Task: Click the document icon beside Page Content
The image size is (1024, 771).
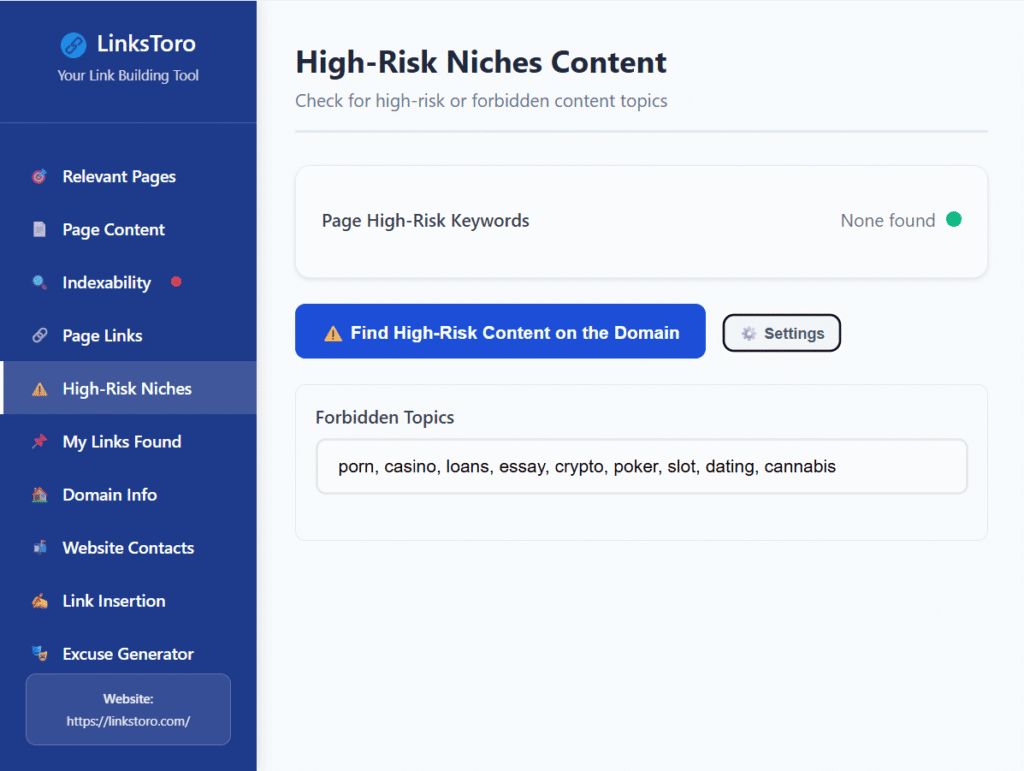Action: [x=39, y=230]
